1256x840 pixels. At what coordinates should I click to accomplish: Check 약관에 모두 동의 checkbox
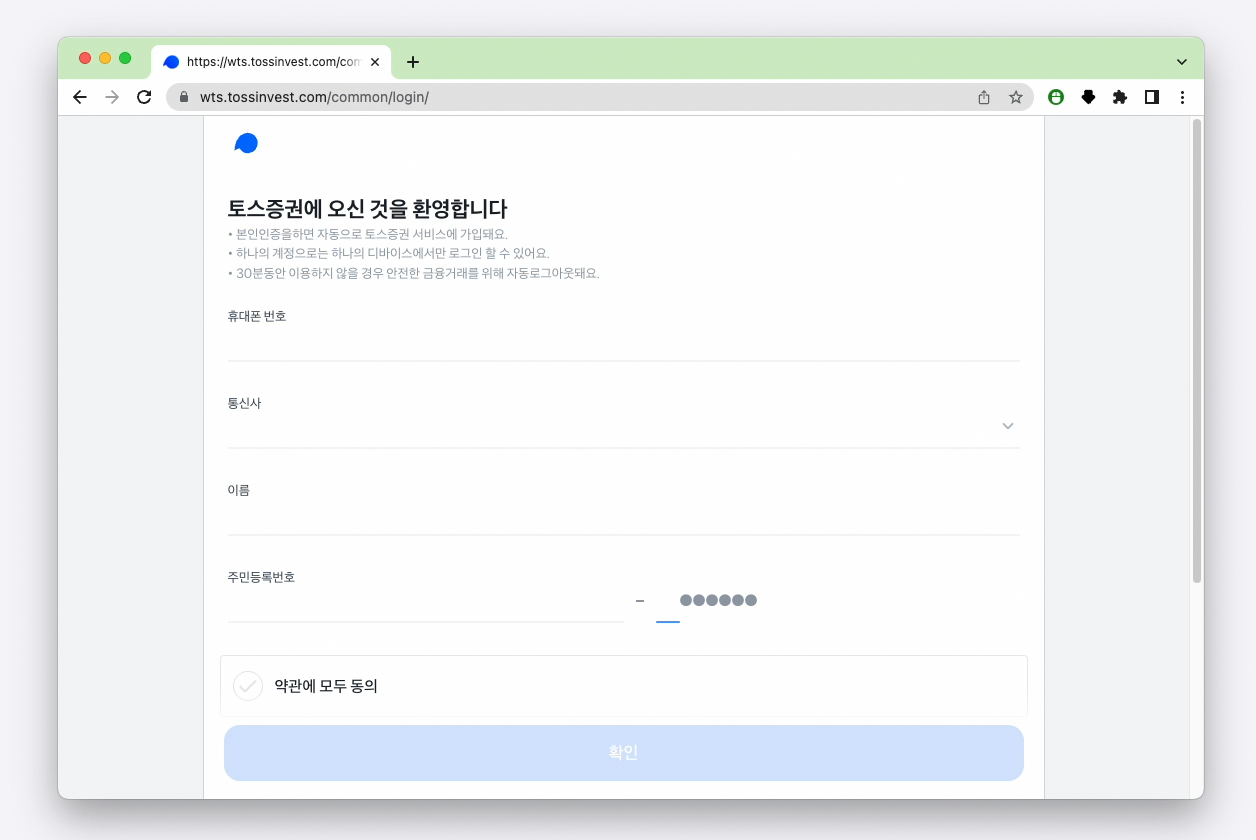pos(248,686)
